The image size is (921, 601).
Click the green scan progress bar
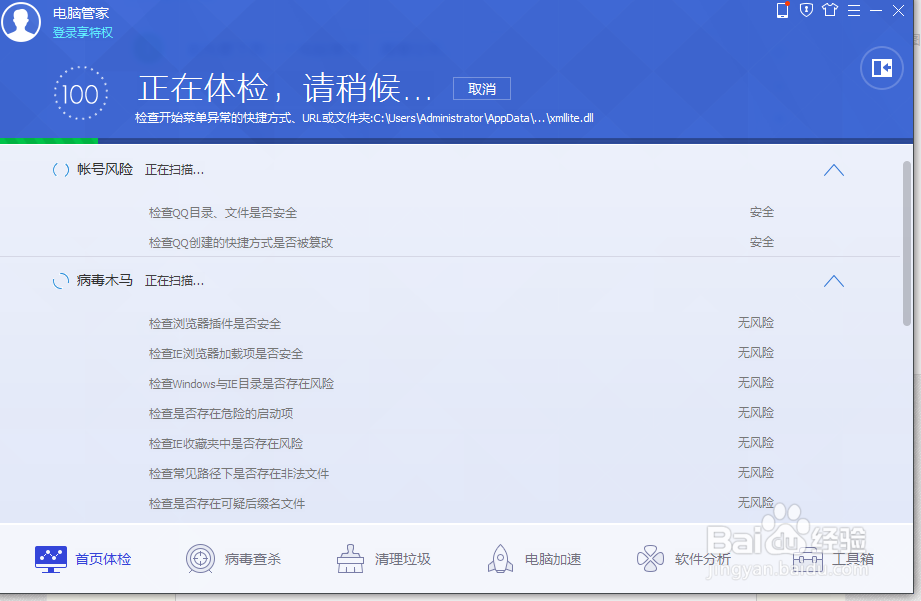49,141
